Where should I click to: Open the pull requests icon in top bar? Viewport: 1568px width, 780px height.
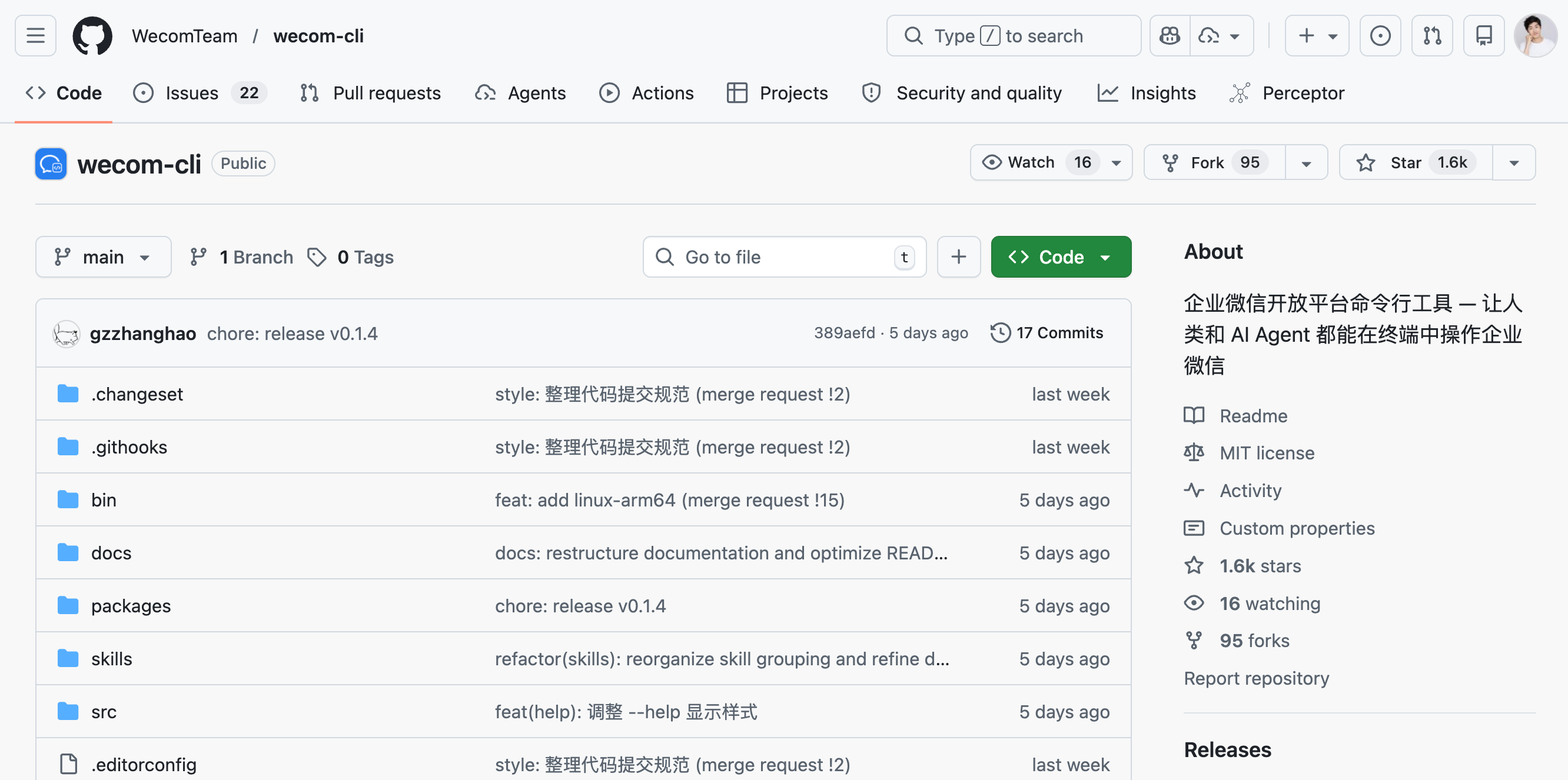point(1431,36)
